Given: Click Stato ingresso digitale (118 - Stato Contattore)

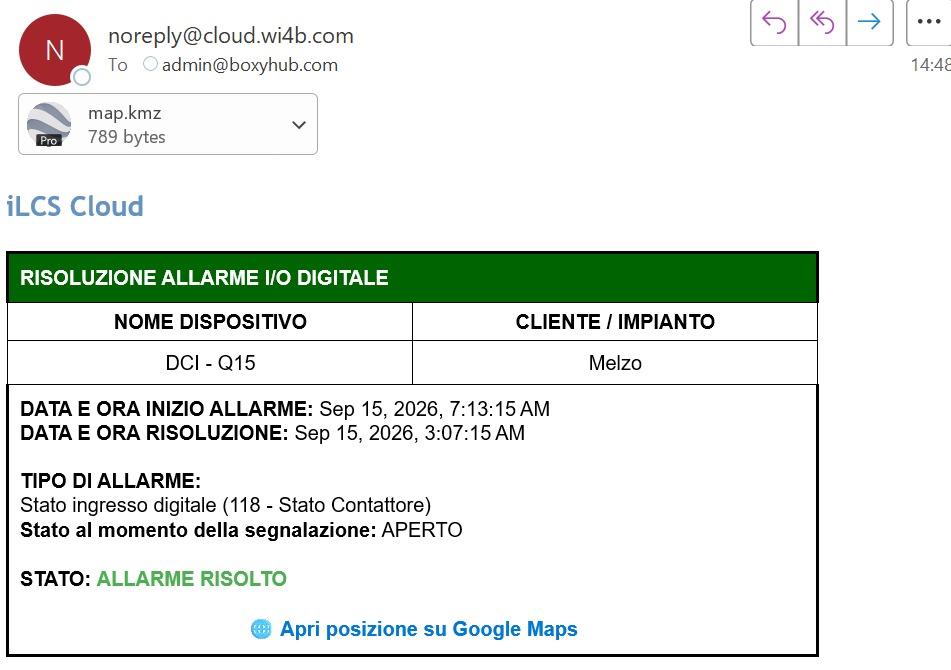Looking at the screenshot, I should click(226, 505).
